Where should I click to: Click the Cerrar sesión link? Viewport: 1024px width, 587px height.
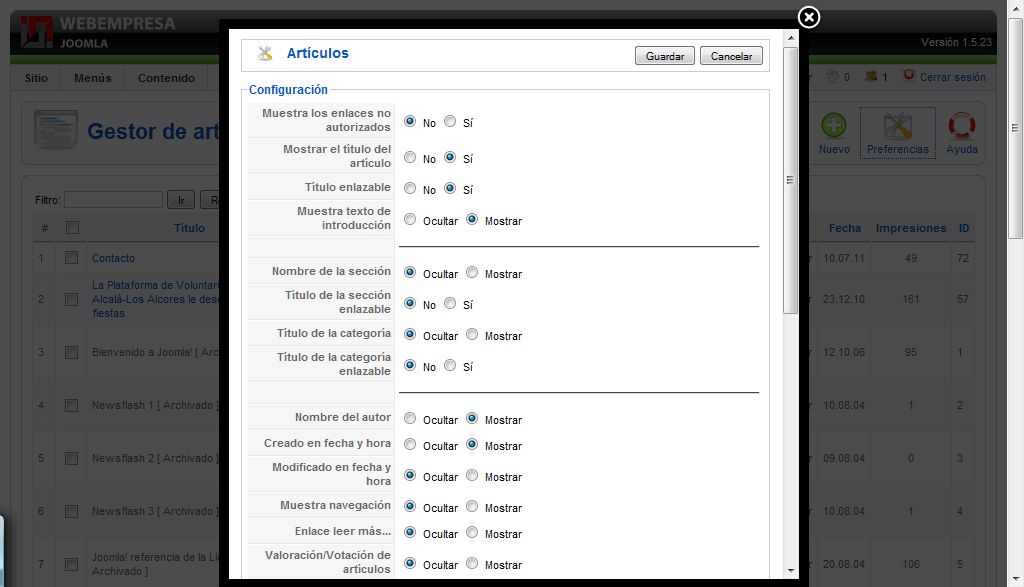tap(953, 77)
